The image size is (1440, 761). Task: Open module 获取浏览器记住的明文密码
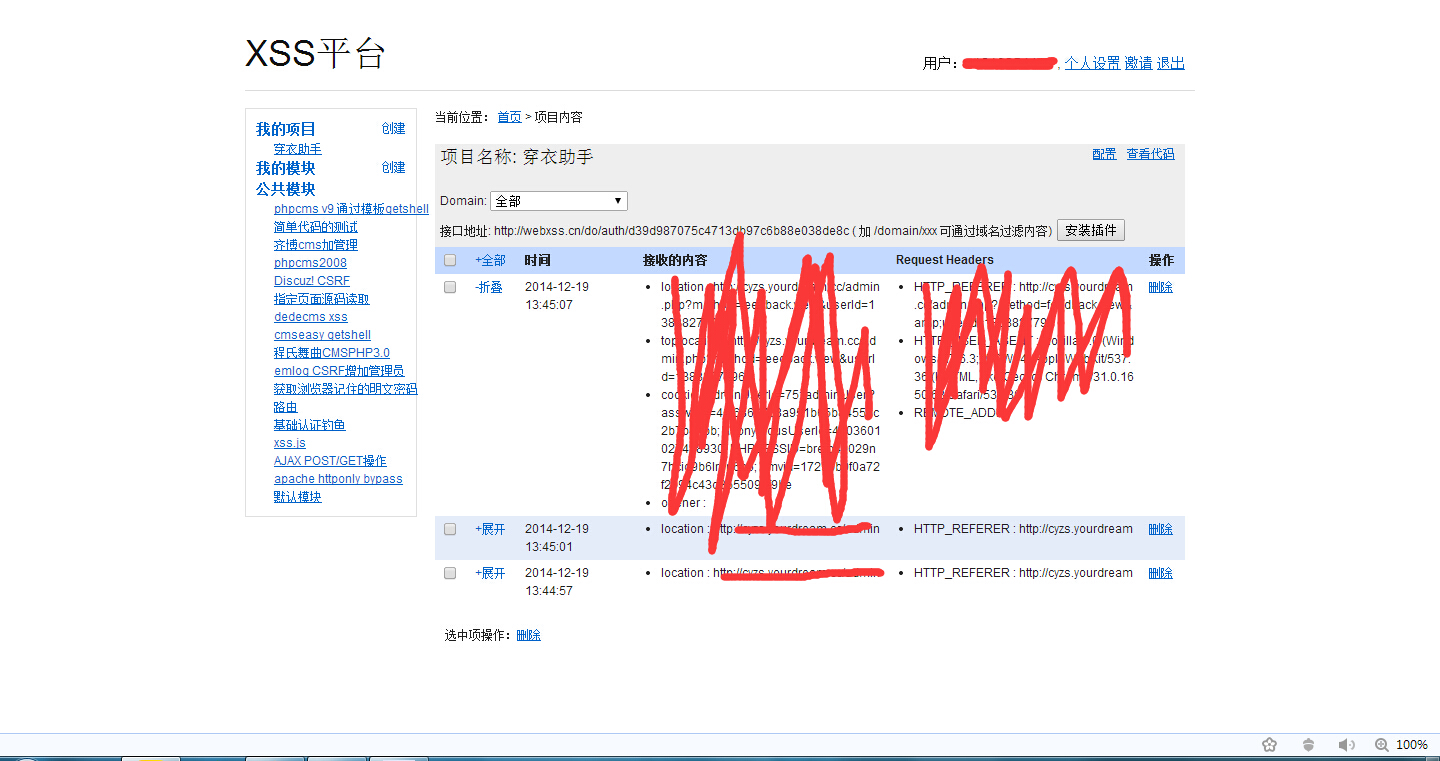coord(346,389)
